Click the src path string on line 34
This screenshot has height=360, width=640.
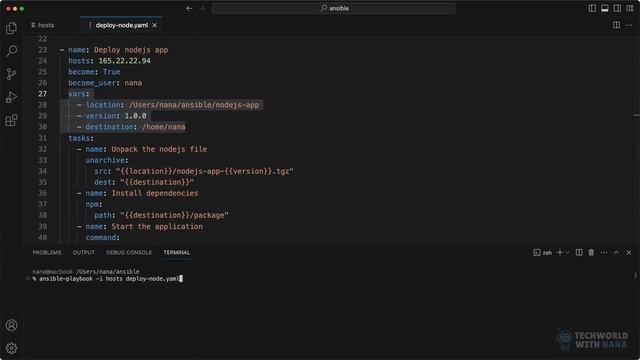coord(204,171)
